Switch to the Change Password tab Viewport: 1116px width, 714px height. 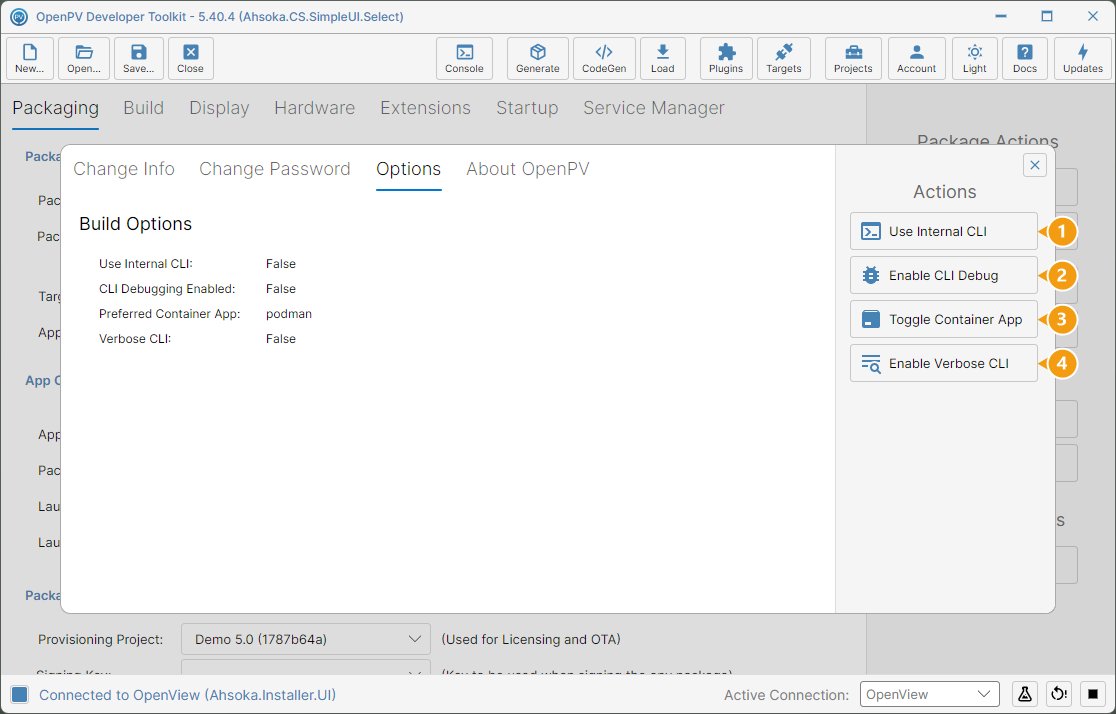[275, 169]
